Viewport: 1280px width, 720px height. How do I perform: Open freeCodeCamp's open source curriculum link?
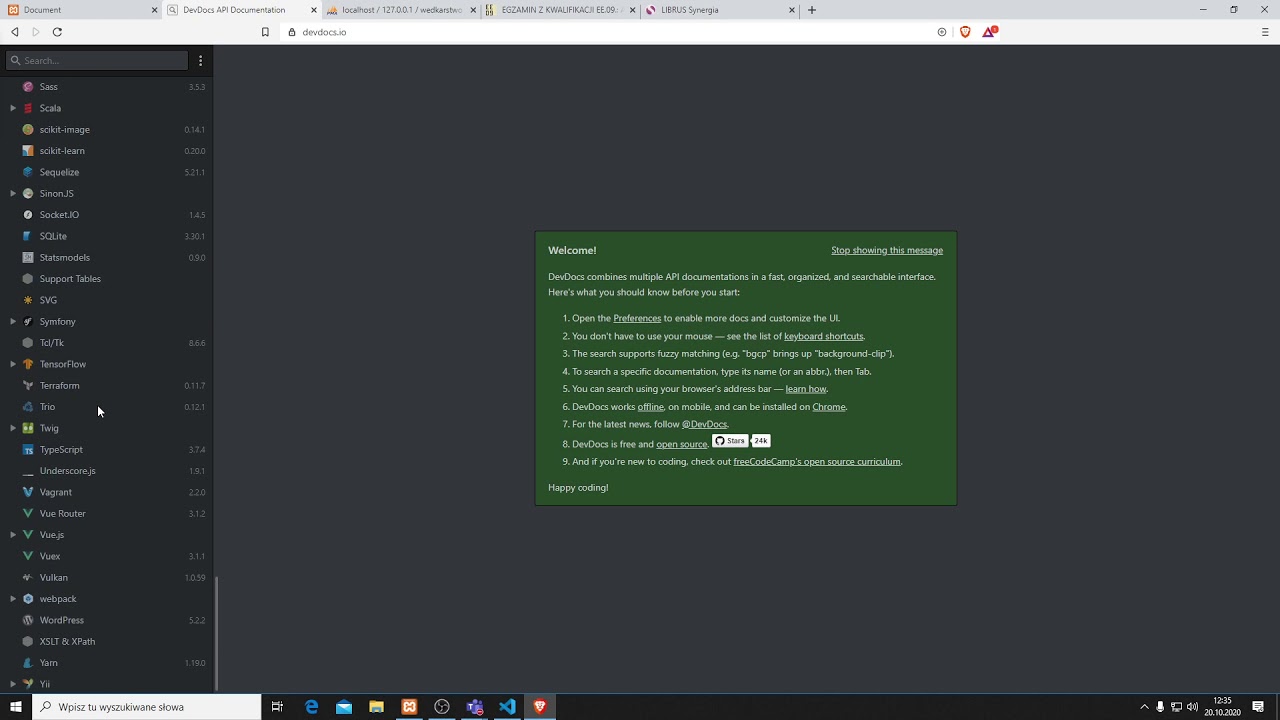click(817, 462)
